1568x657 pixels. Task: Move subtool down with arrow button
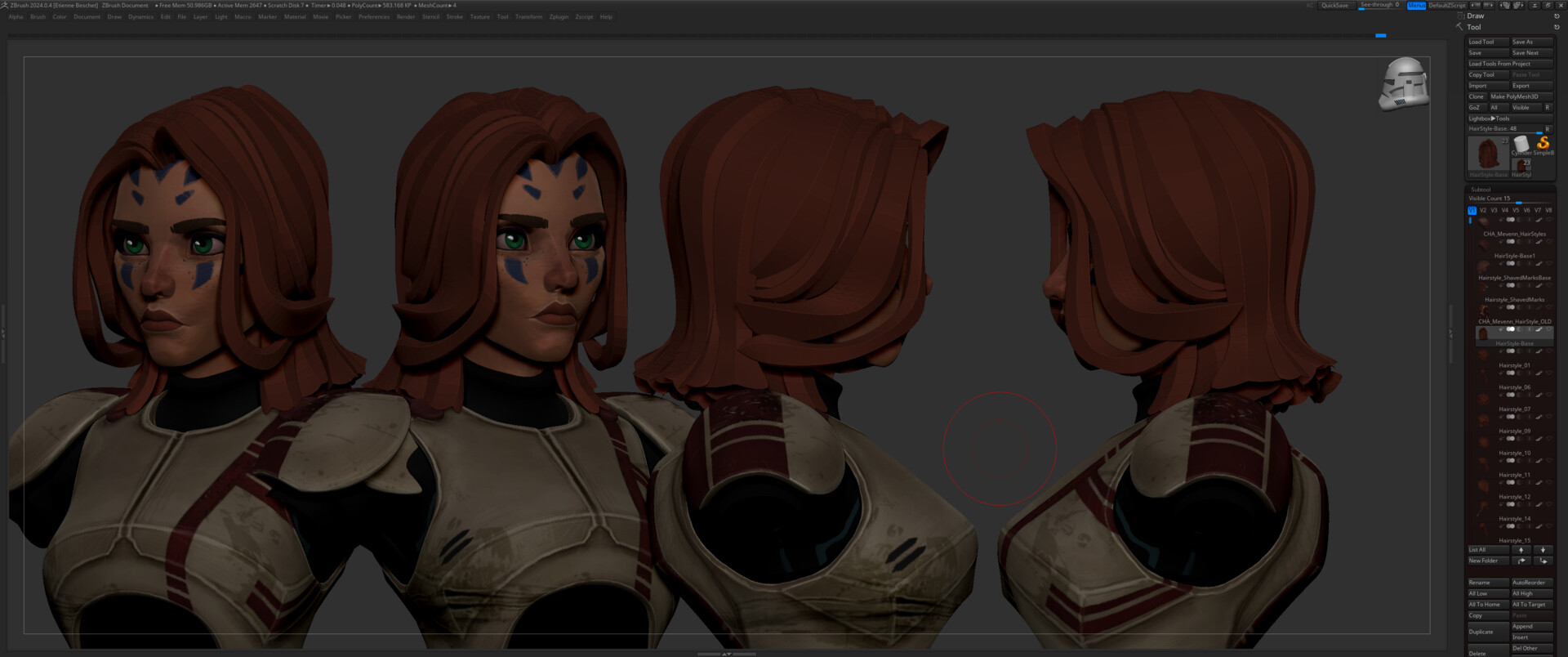(x=1543, y=550)
